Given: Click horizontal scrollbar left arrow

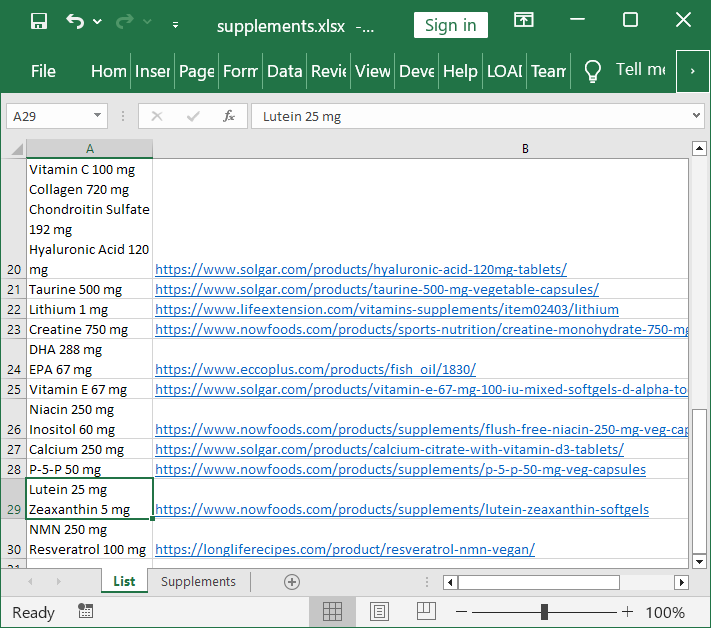Looking at the screenshot, I should [450, 582].
